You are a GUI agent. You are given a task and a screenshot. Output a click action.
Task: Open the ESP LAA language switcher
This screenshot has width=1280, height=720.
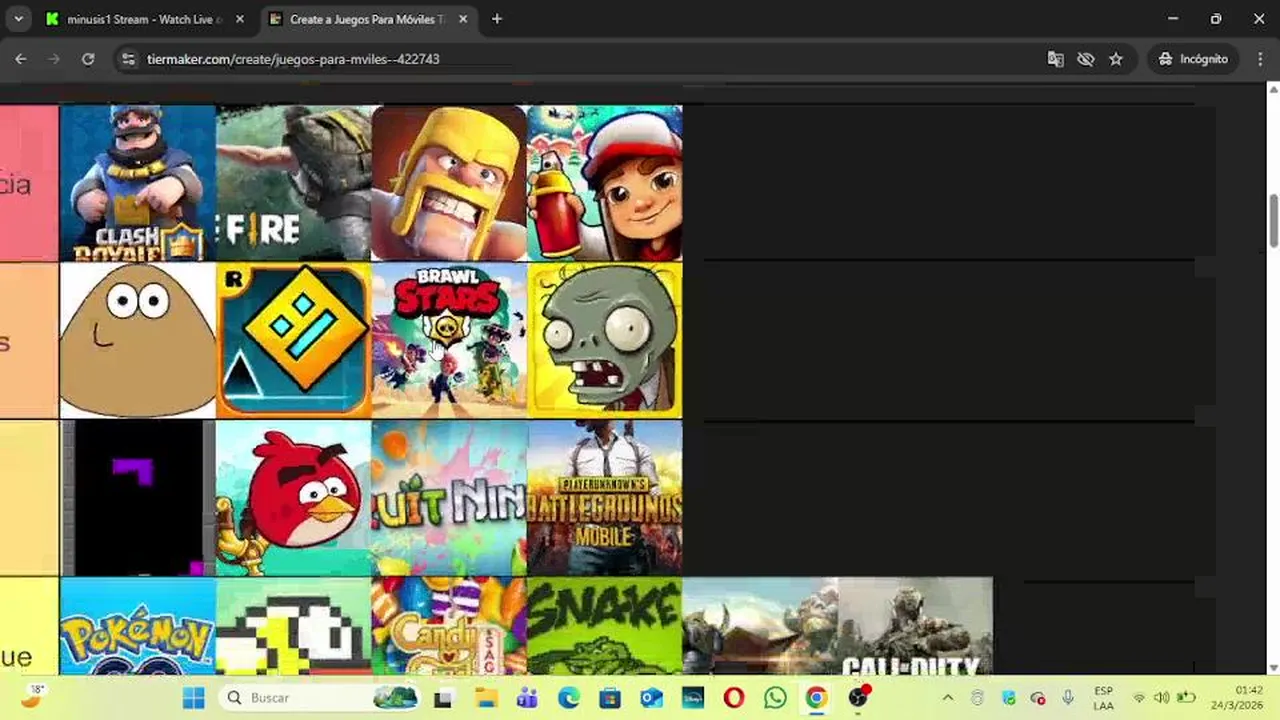point(1103,698)
